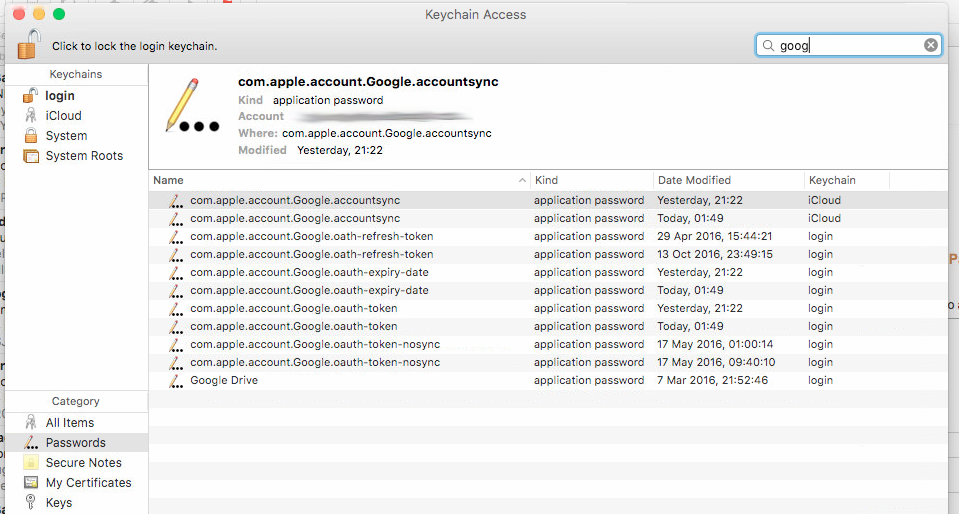Image resolution: width=959 pixels, height=514 pixels.
Task: Select the Passwords category
Action: point(75,443)
